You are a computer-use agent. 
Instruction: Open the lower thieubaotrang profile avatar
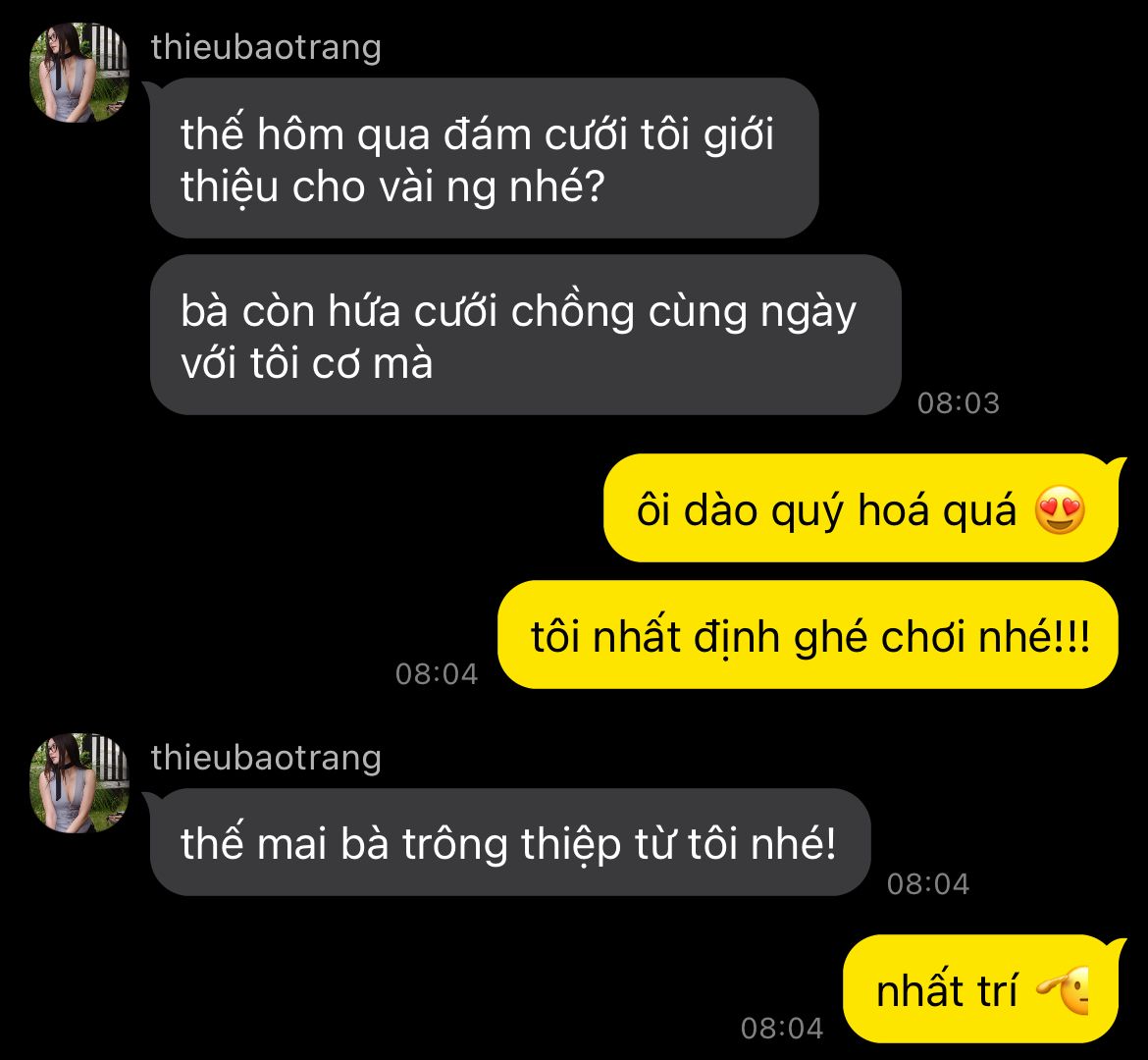[x=79, y=783]
